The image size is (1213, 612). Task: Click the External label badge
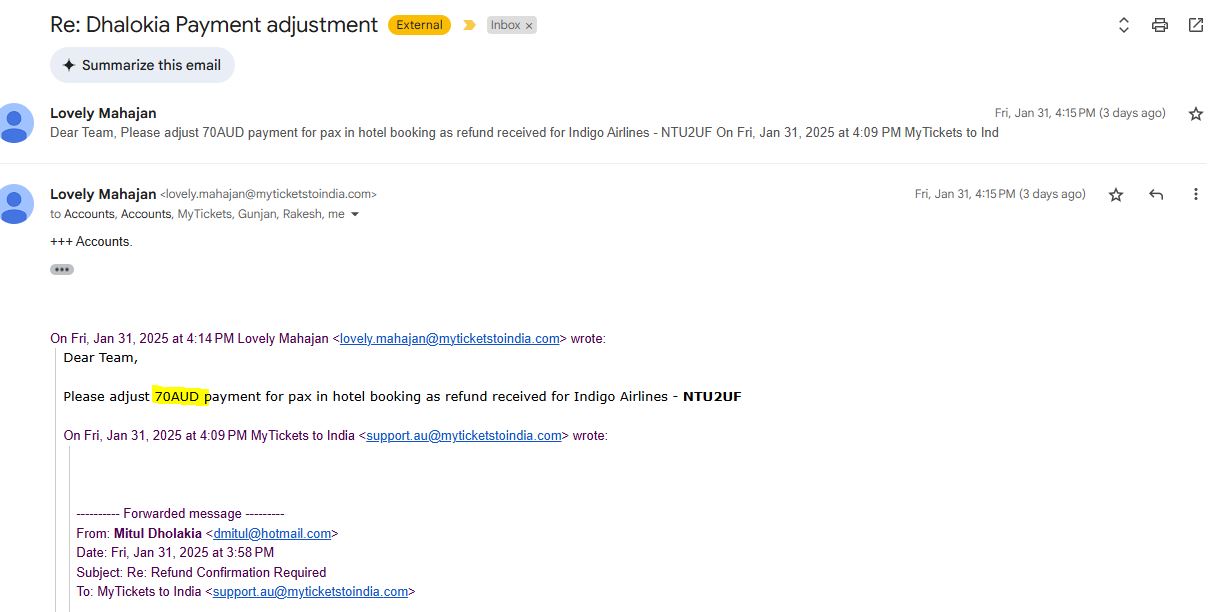419,25
